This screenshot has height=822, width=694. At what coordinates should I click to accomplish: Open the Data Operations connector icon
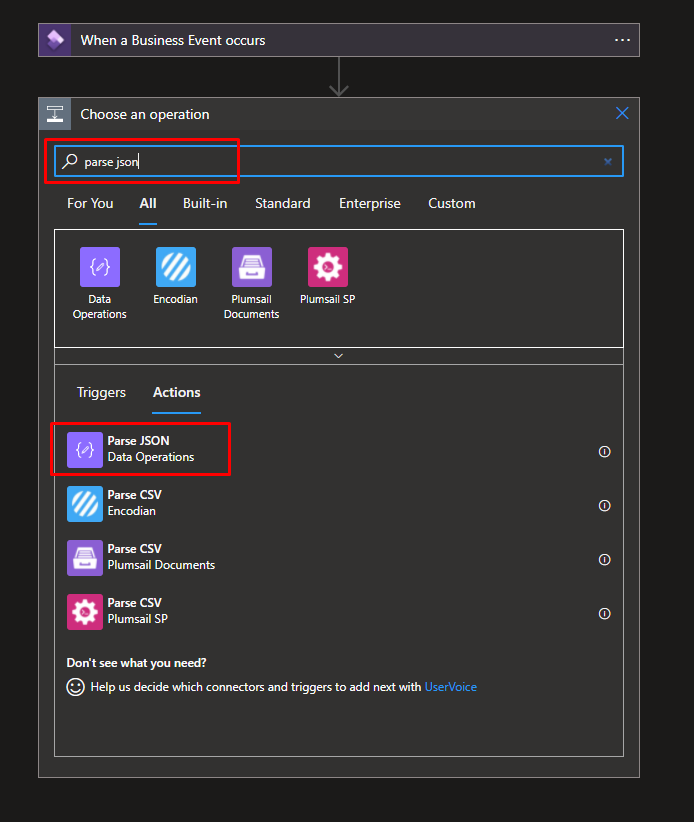pos(100,267)
